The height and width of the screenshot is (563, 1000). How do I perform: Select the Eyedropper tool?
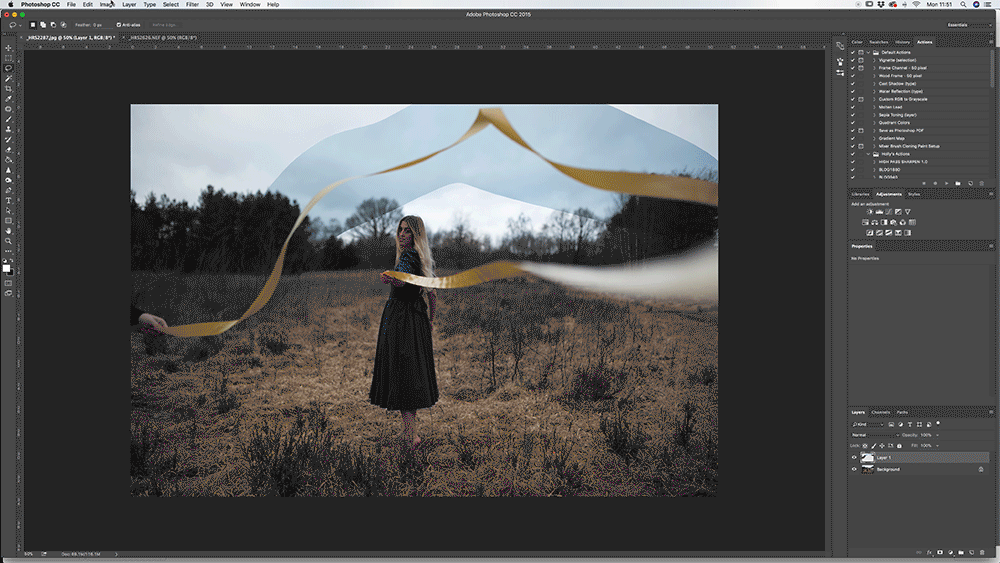(x=8, y=99)
